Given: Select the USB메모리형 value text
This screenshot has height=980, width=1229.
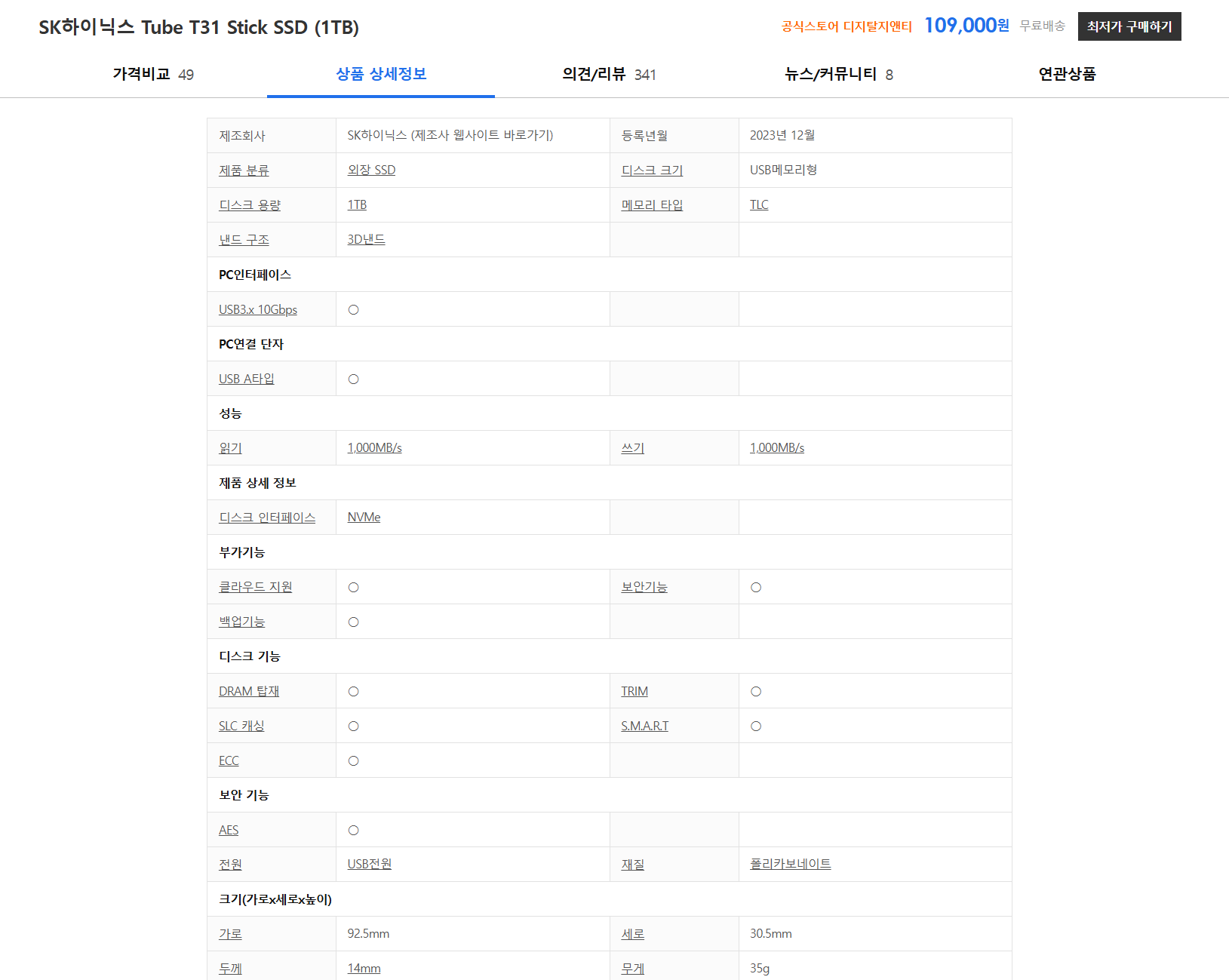Looking at the screenshot, I should pyautogui.click(x=783, y=170).
